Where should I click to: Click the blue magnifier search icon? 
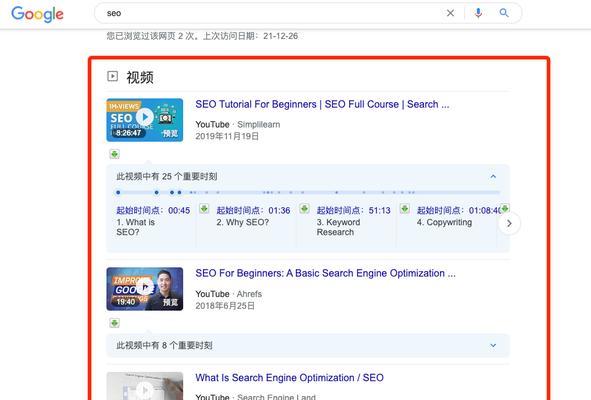tap(504, 13)
